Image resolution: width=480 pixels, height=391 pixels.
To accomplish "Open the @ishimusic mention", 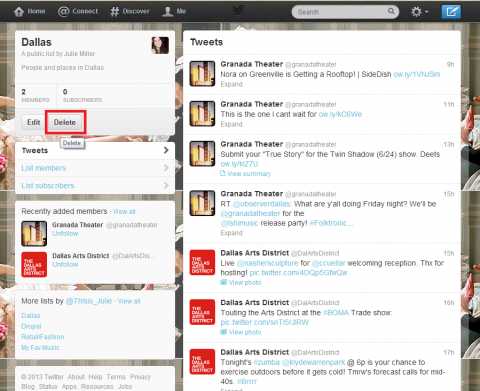I will coord(239,223).
